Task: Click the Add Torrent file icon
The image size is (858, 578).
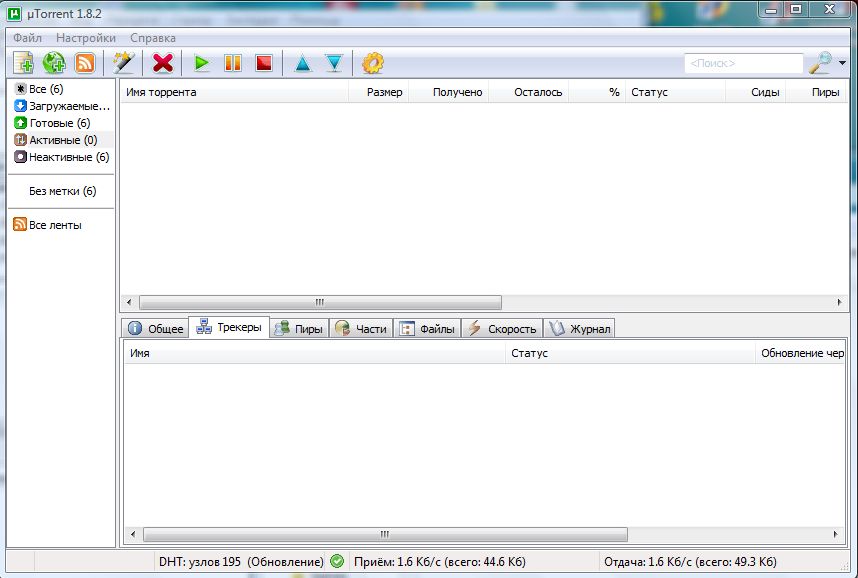Action: (24, 63)
